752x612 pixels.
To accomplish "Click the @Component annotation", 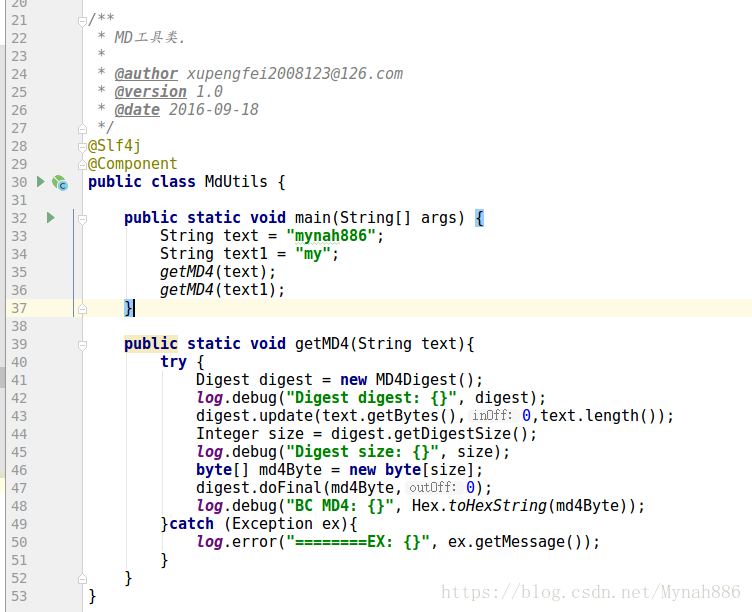I will (132, 164).
